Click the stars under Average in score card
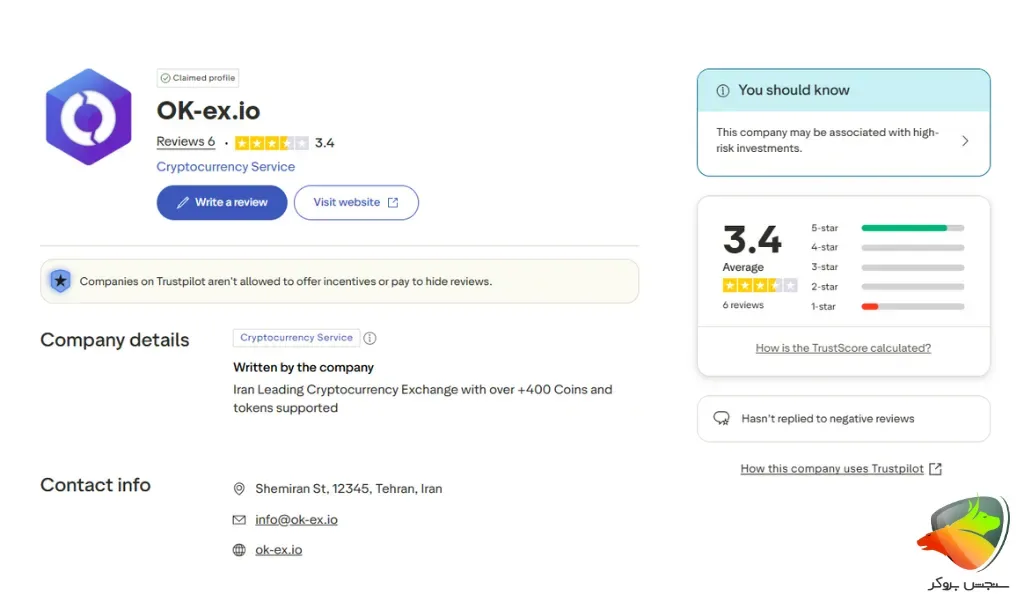This screenshot has height=605, width=1024. [760, 286]
